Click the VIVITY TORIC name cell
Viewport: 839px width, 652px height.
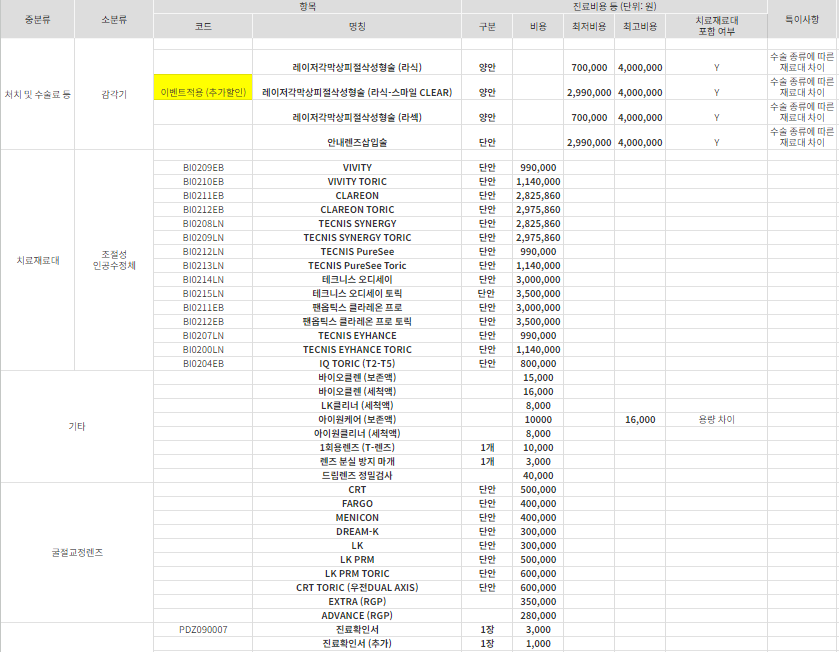357,182
